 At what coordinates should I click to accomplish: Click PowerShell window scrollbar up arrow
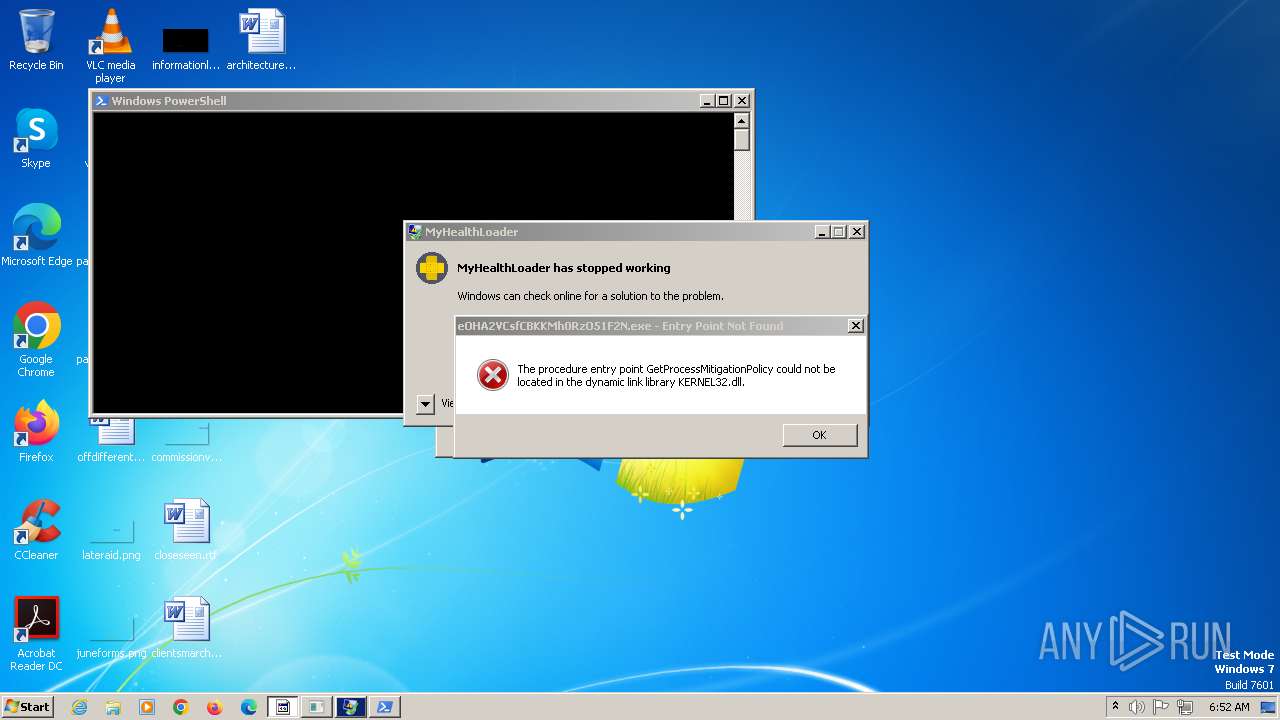742,121
